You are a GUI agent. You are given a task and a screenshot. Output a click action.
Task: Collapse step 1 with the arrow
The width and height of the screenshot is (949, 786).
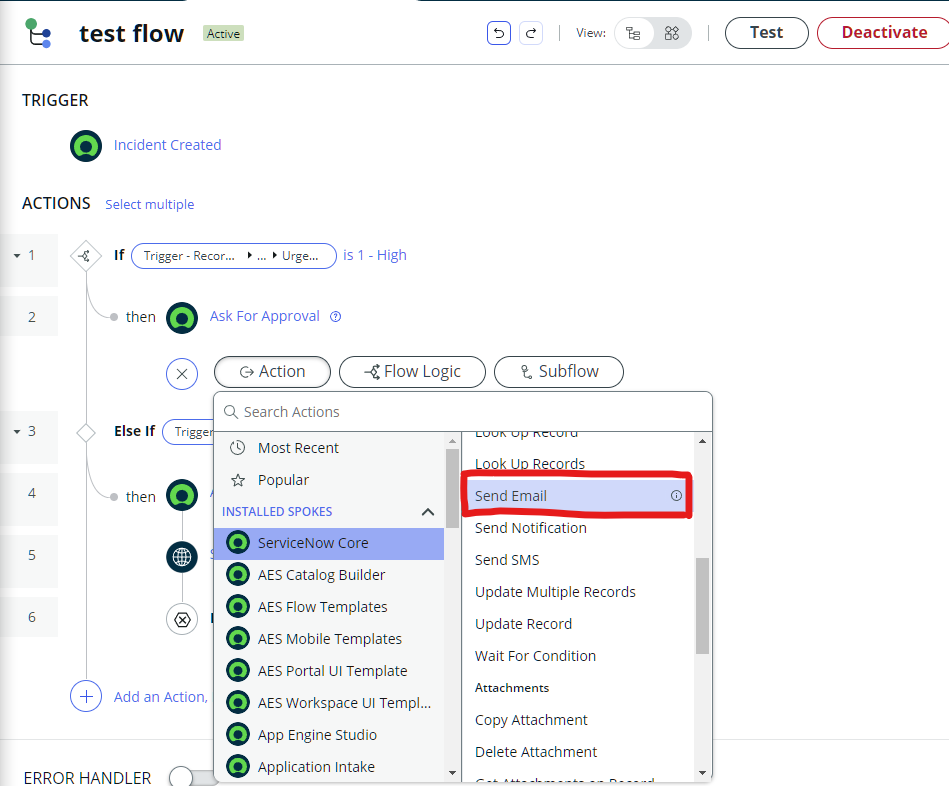(x=17, y=255)
